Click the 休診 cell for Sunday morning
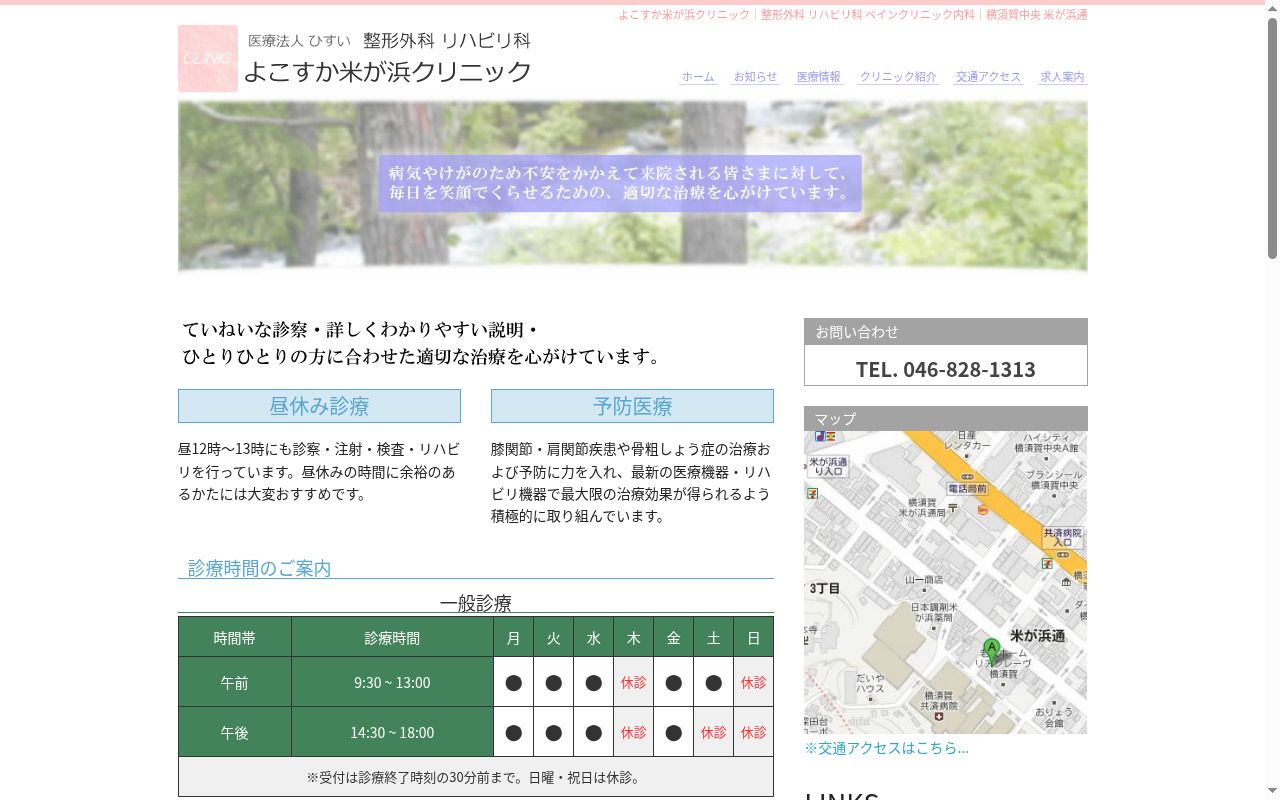The height and width of the screenshot is (800, 1280). point(753,682)
